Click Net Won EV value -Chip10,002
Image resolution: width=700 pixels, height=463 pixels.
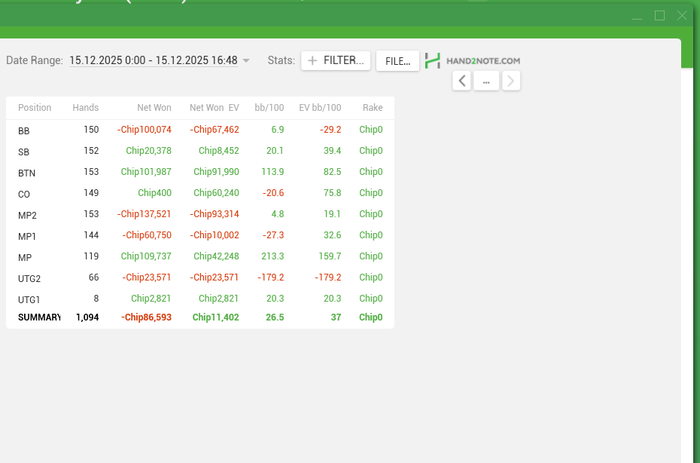[215, 235]
